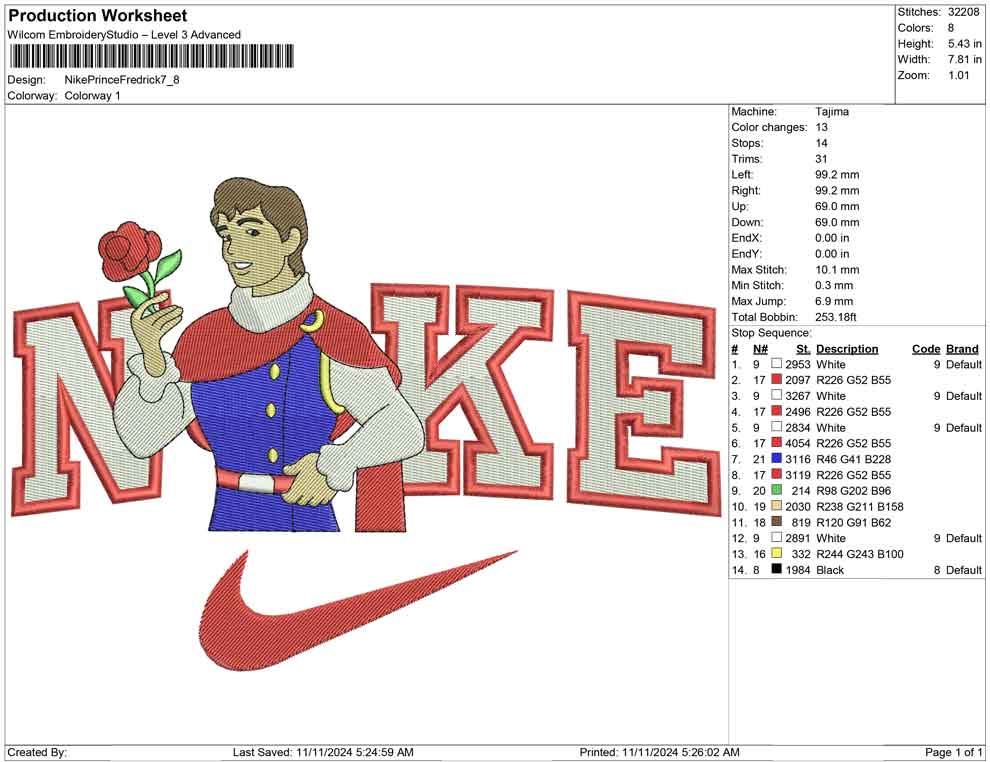Click the 'R46 G41 B228' description
990x762 pixels.
(854, 459)
